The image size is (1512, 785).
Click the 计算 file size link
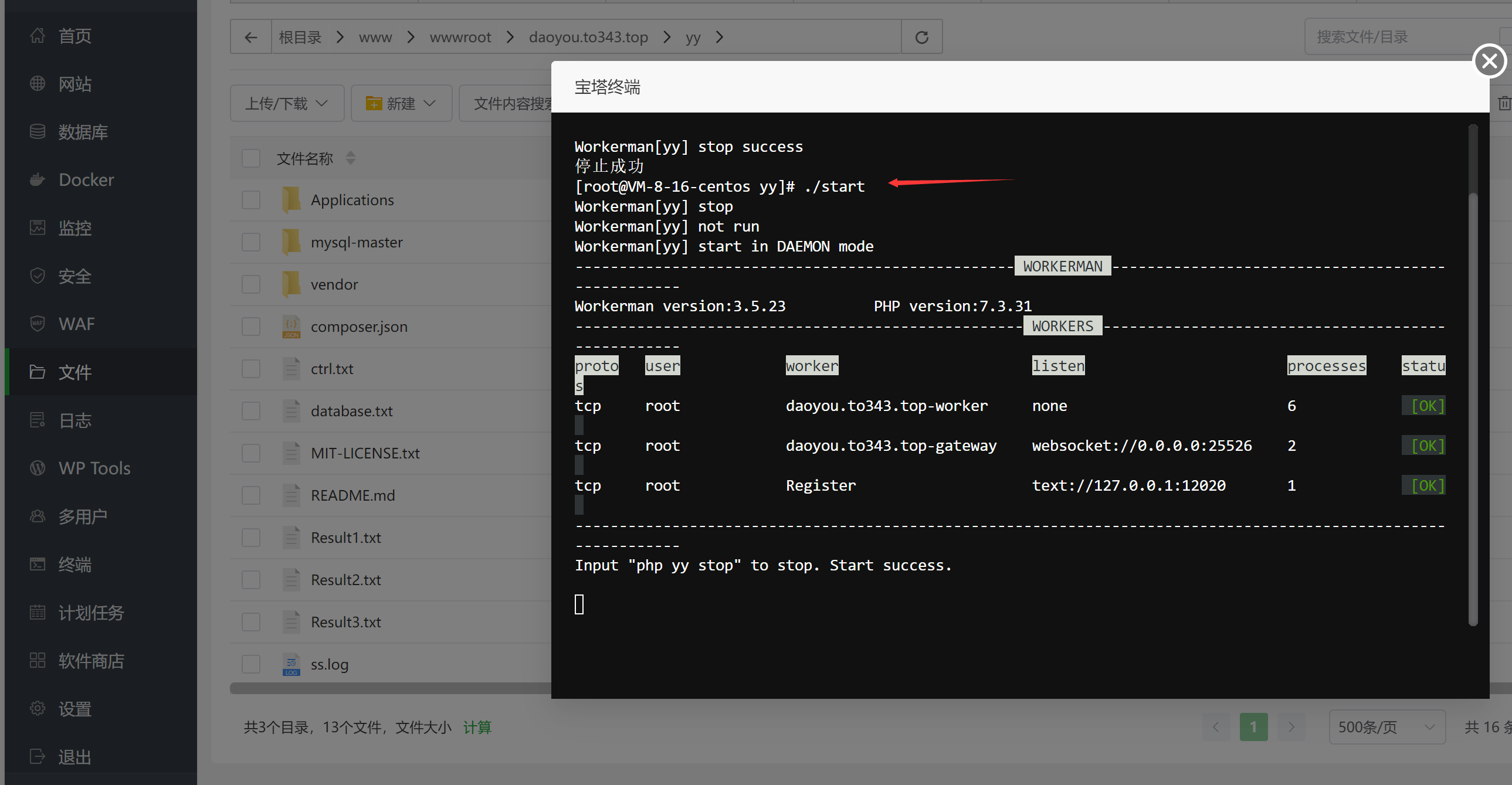(477, 727)
